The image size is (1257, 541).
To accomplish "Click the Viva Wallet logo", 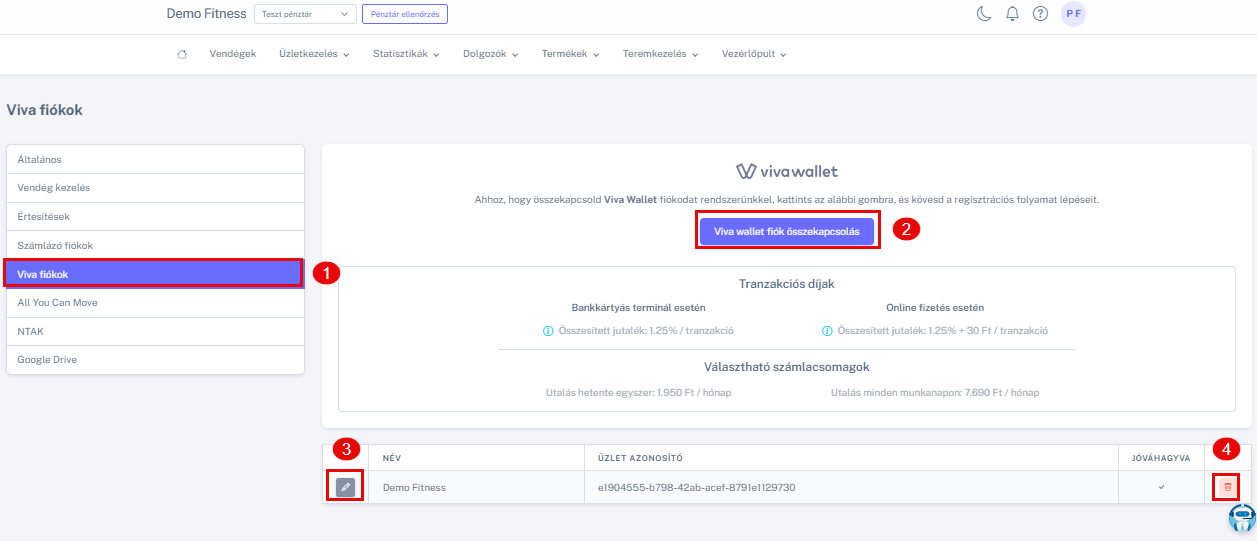I will click(787, 171).
